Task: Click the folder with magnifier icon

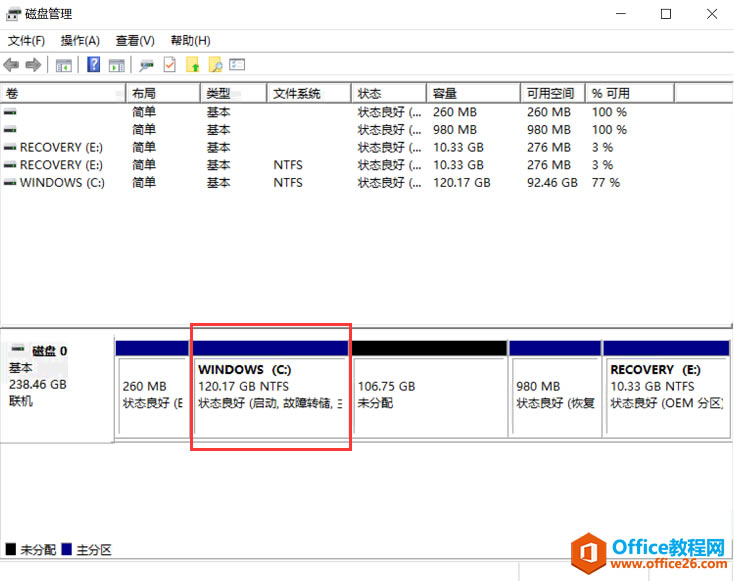Action: pos(215,65)
